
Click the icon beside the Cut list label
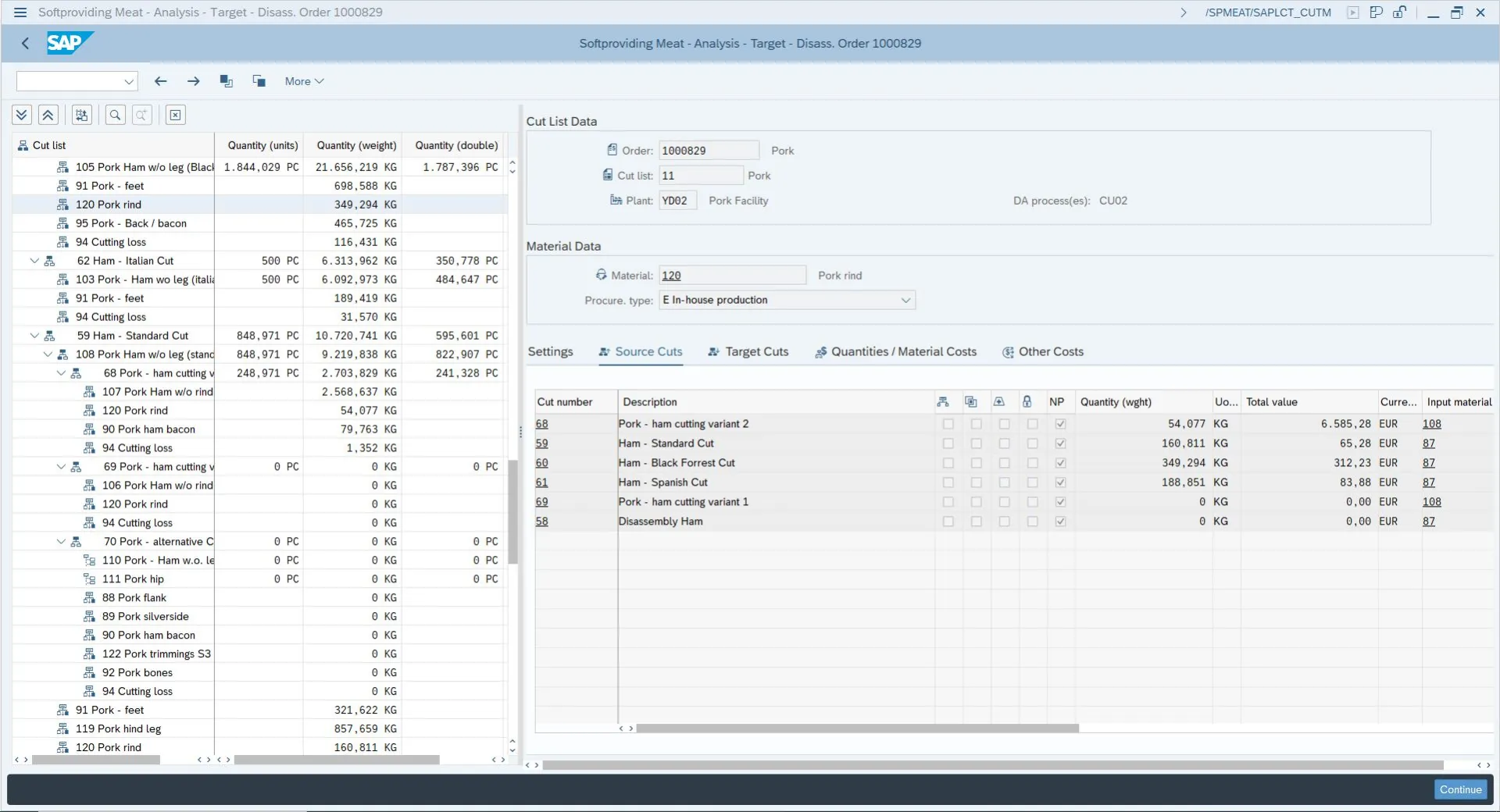click(608, 175)
